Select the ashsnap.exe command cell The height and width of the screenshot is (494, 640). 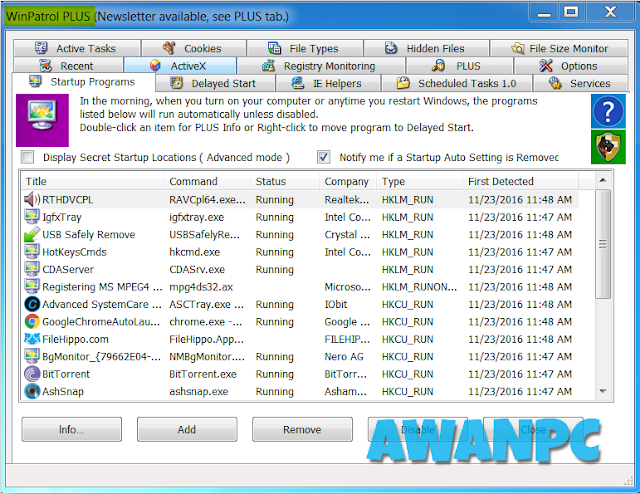pos(199,392)
